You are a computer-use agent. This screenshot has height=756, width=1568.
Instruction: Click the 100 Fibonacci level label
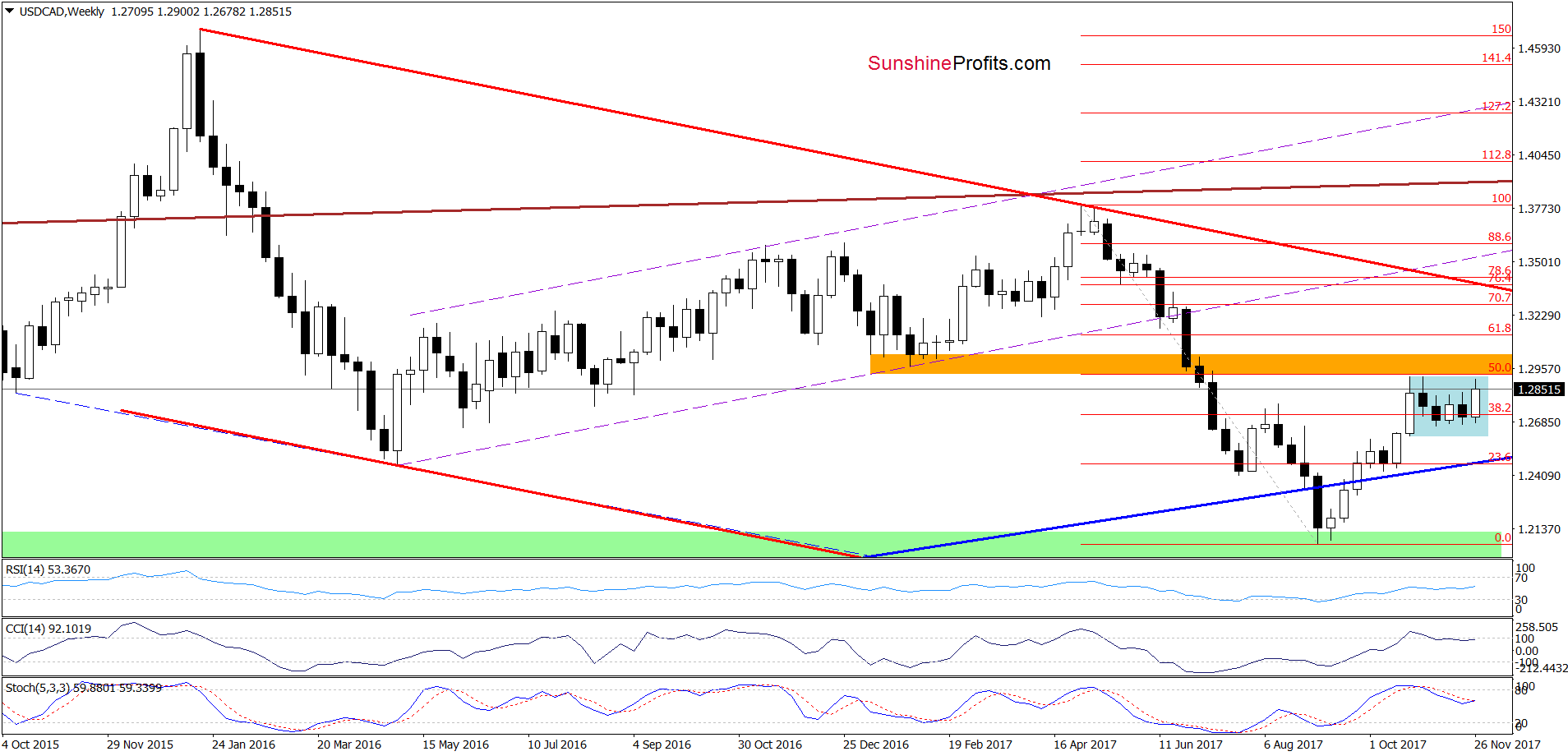(1501, 198)
